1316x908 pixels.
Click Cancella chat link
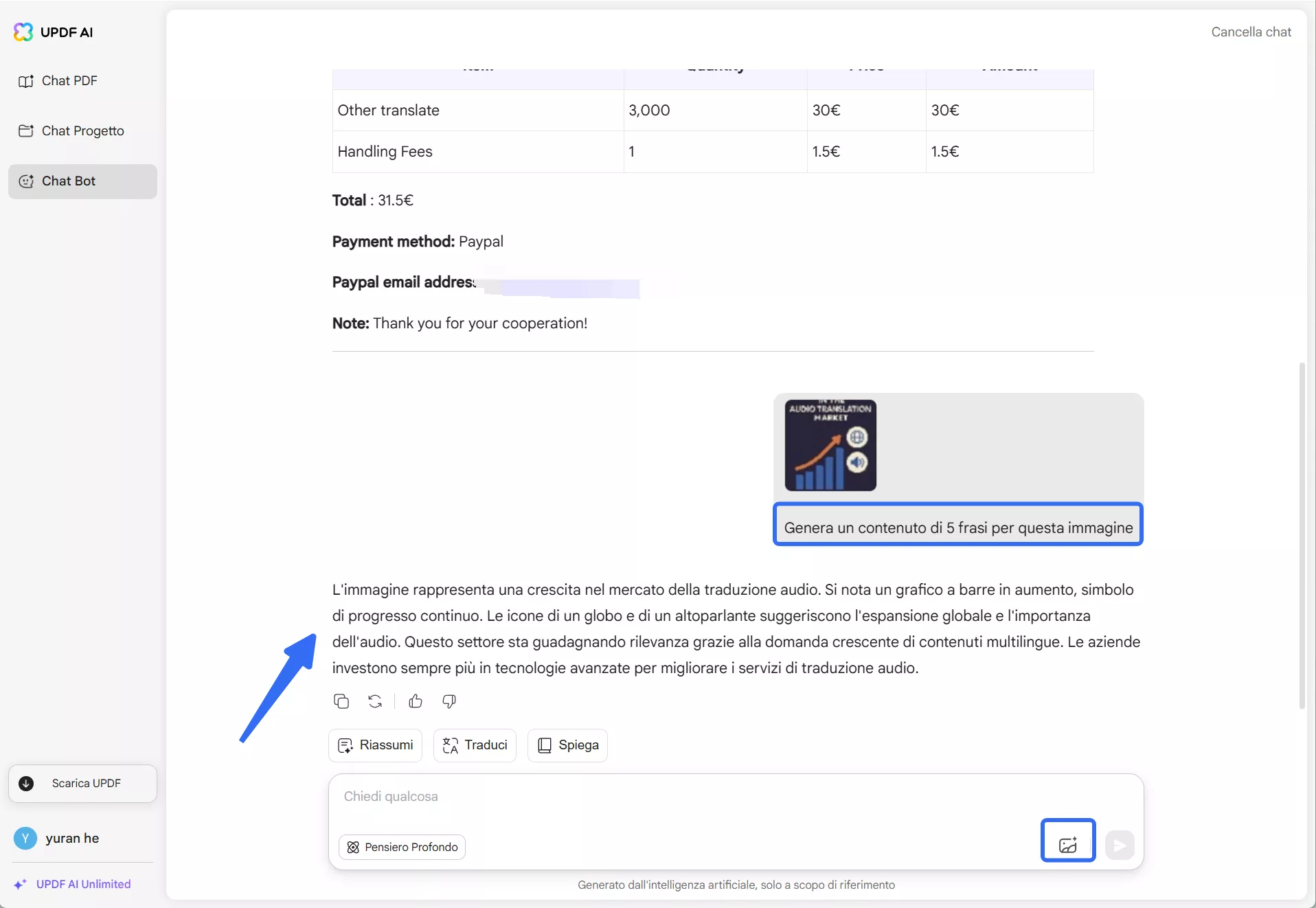[x=1251, y=32]
